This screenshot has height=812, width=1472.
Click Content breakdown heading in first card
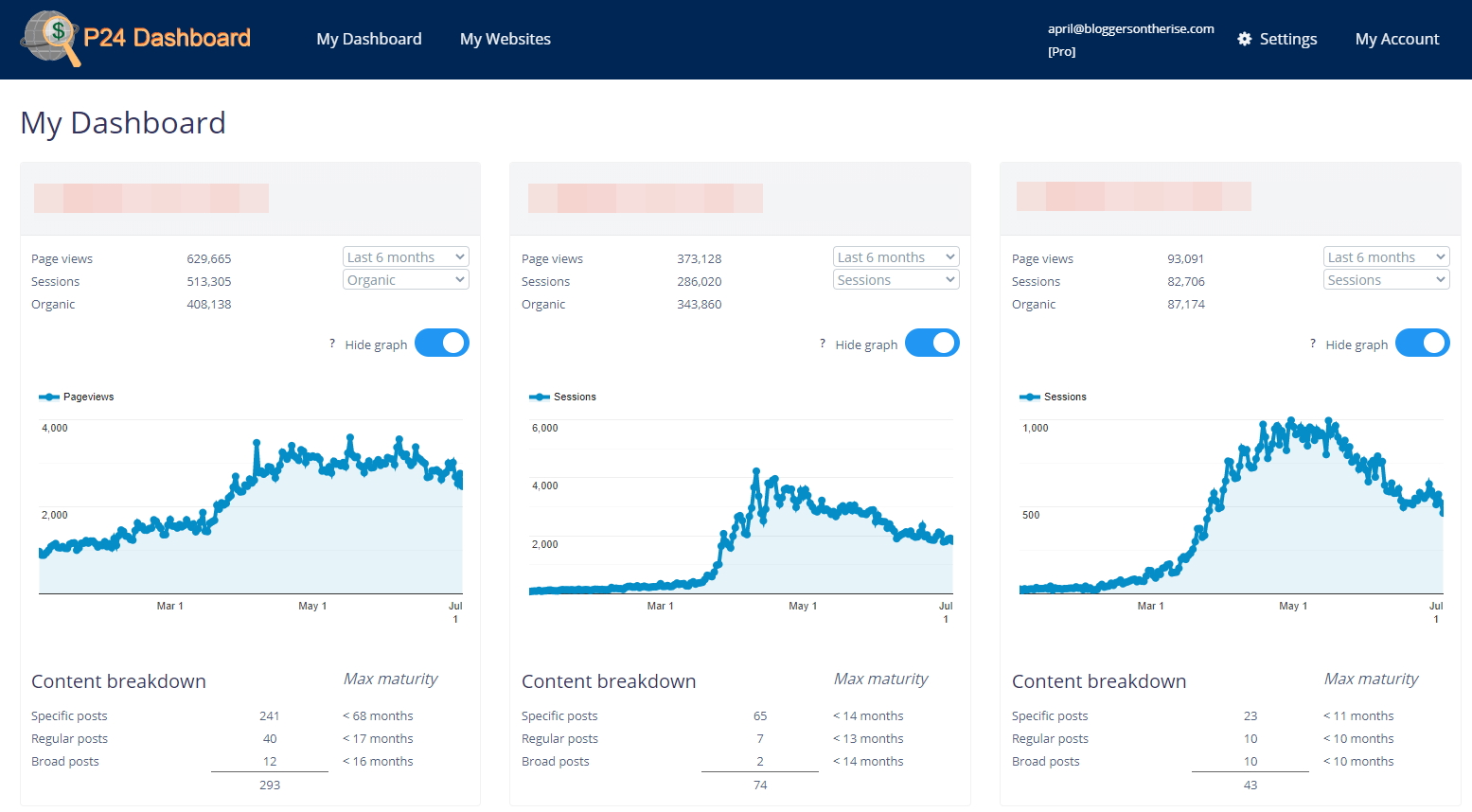(x=118, y=681)
